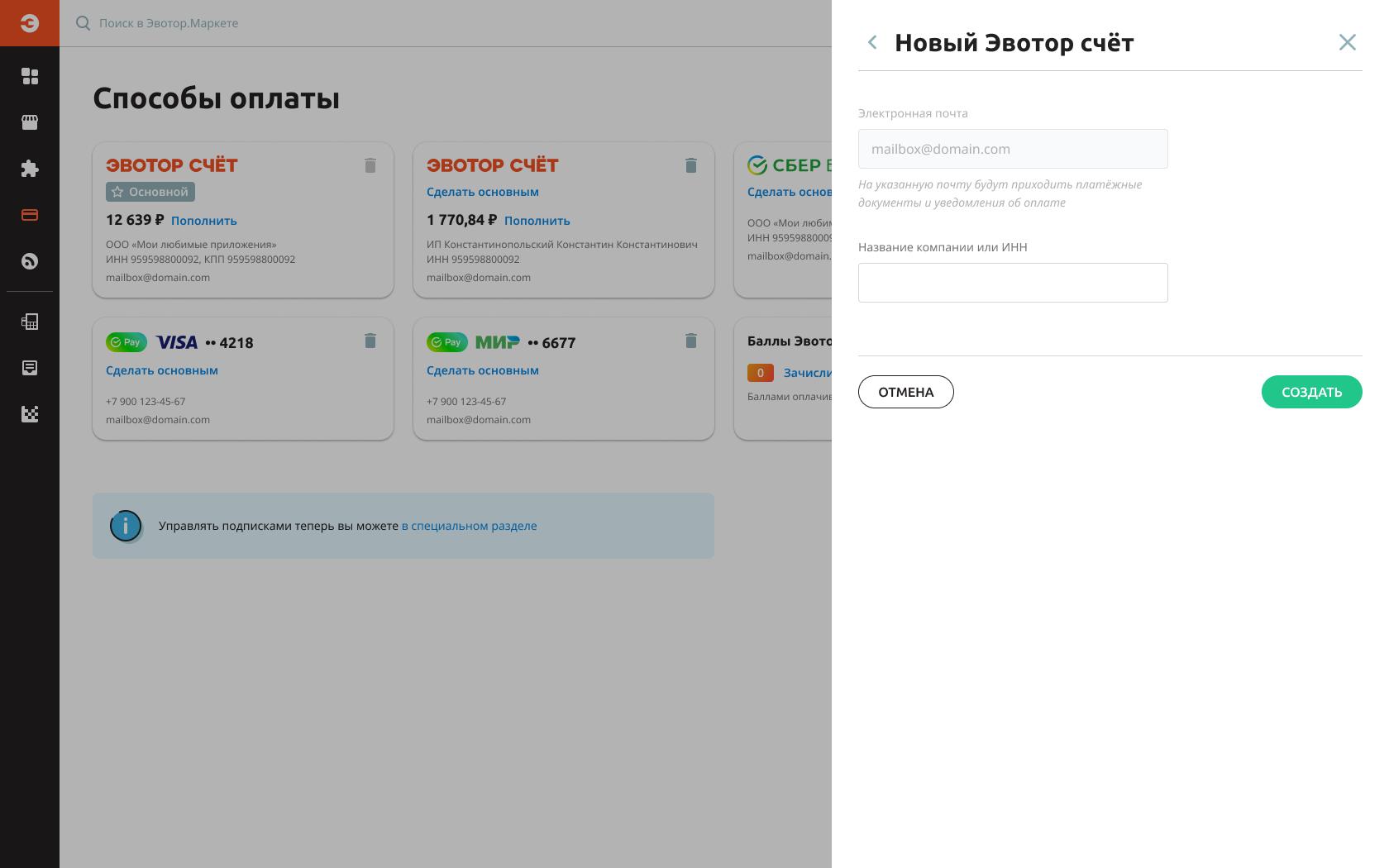Click the МИР logo

(x=498, y=342)
